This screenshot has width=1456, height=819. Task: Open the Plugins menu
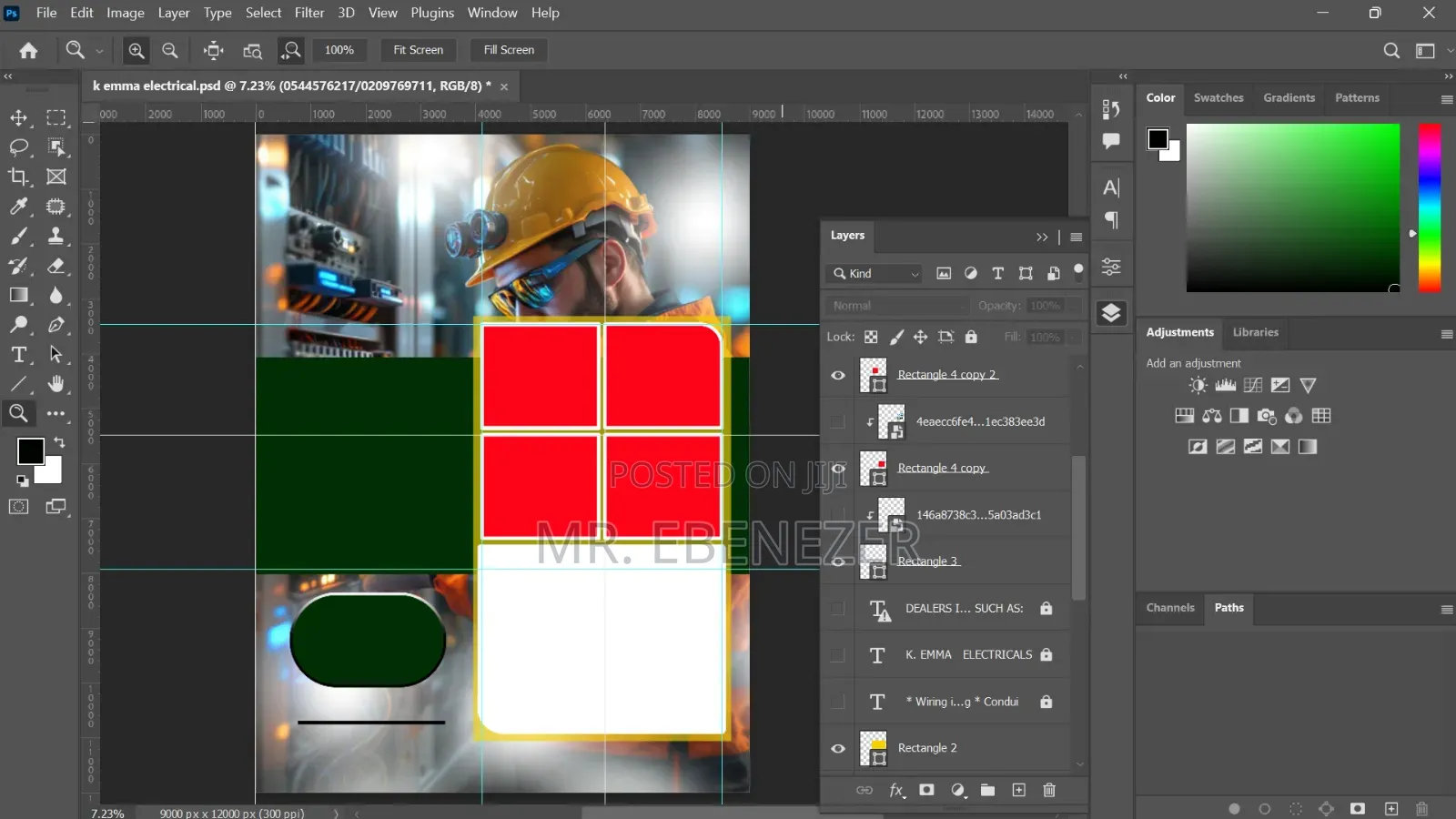point(432,13)
